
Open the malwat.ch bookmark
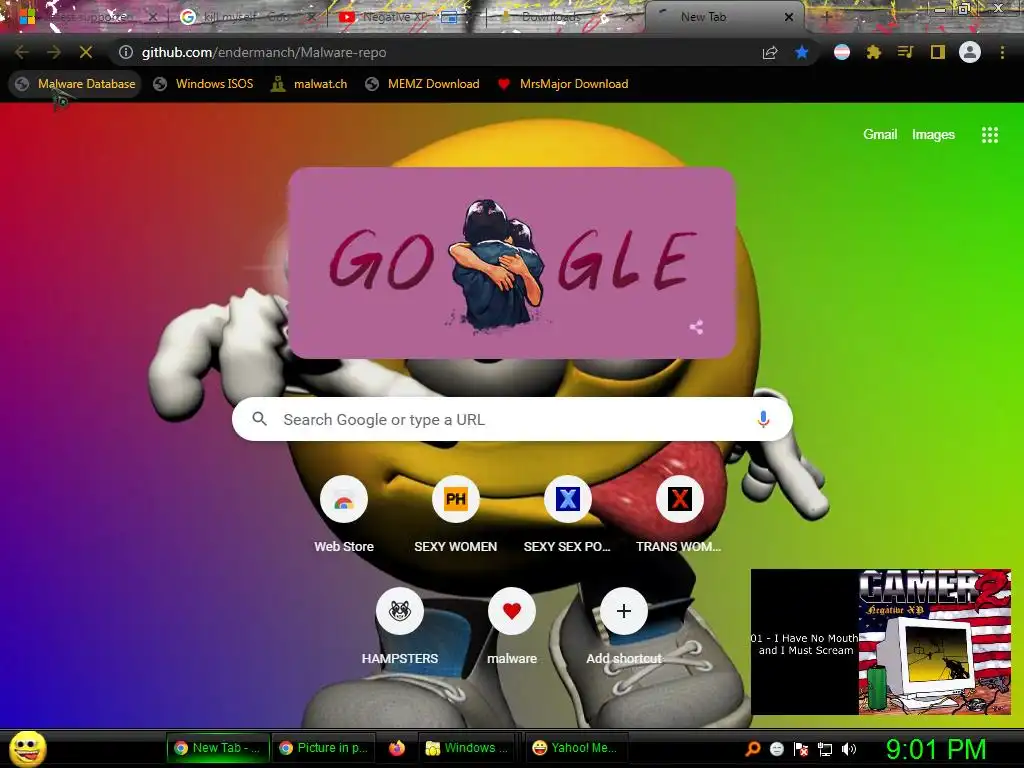coord(309,84)
